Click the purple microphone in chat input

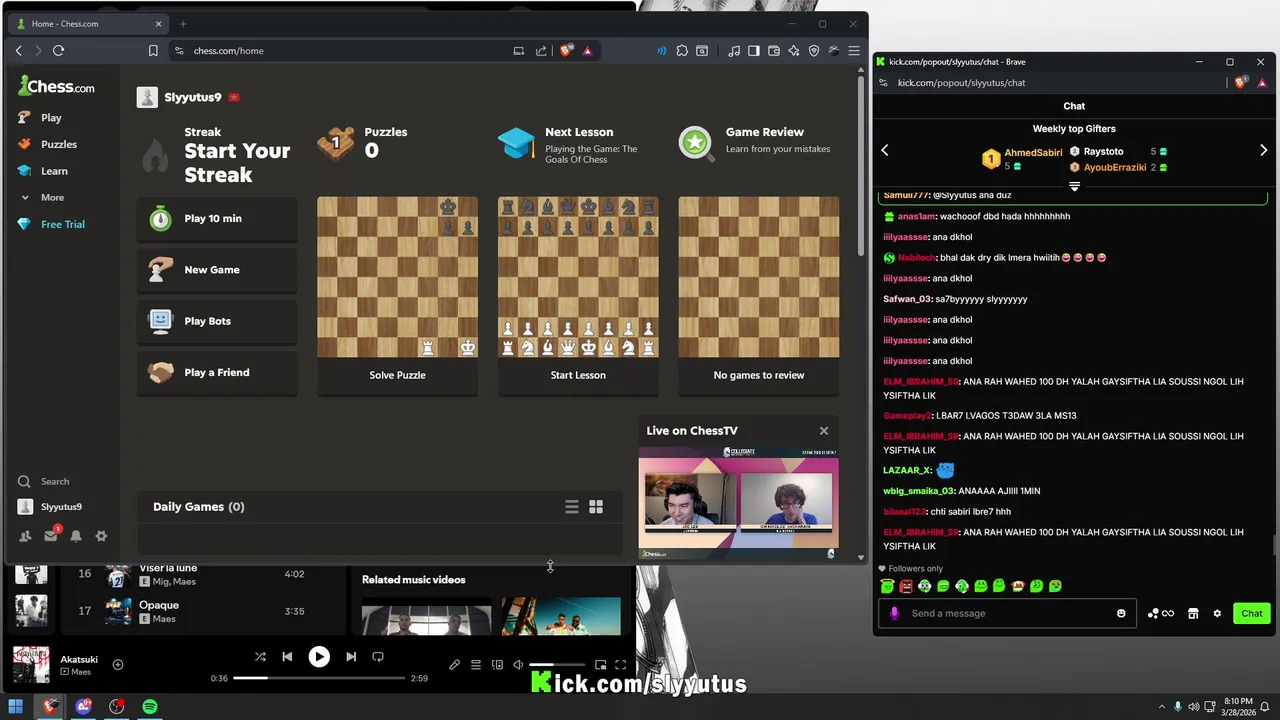894,613
